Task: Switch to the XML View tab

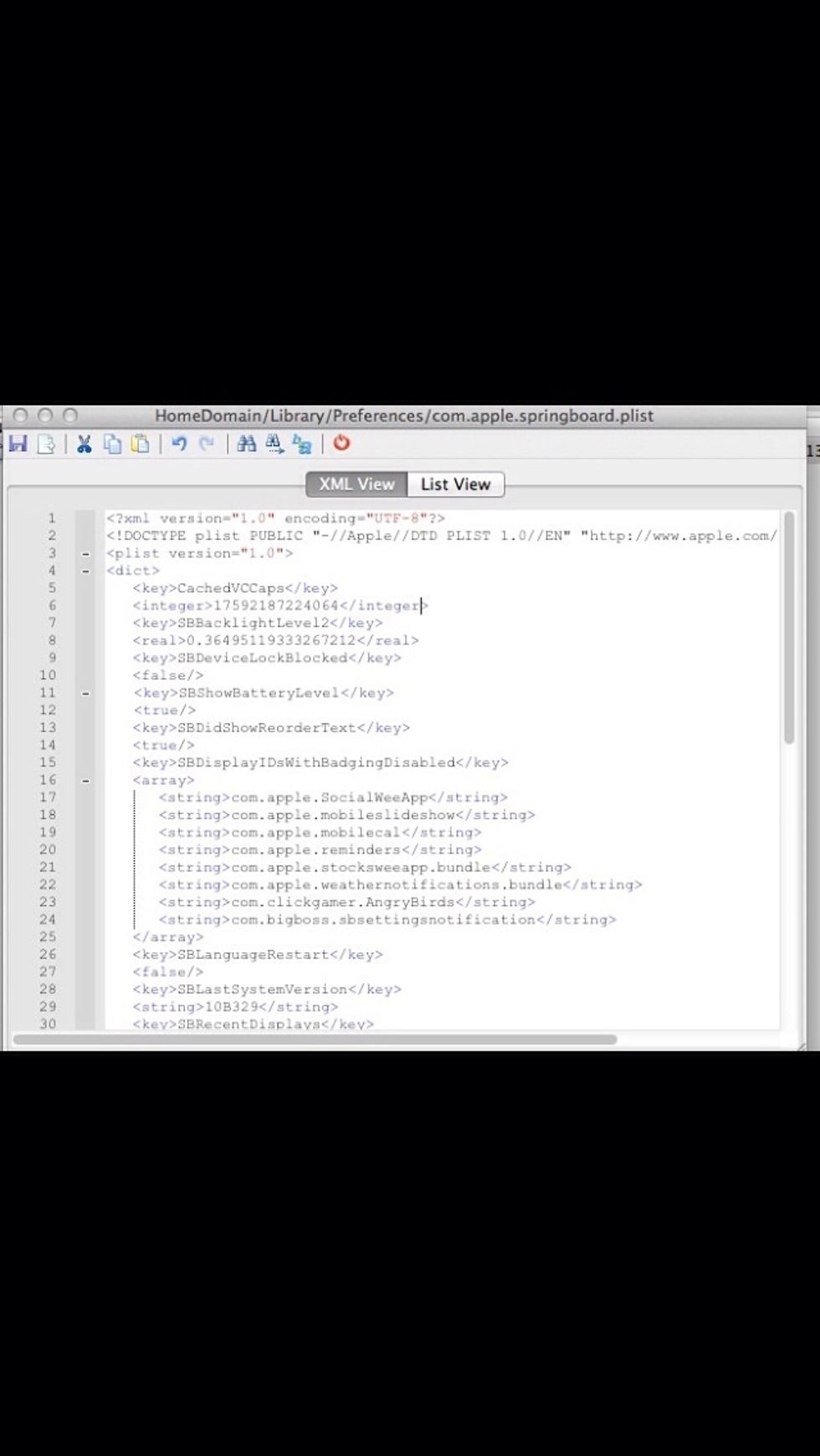Action: click(356, 484)
